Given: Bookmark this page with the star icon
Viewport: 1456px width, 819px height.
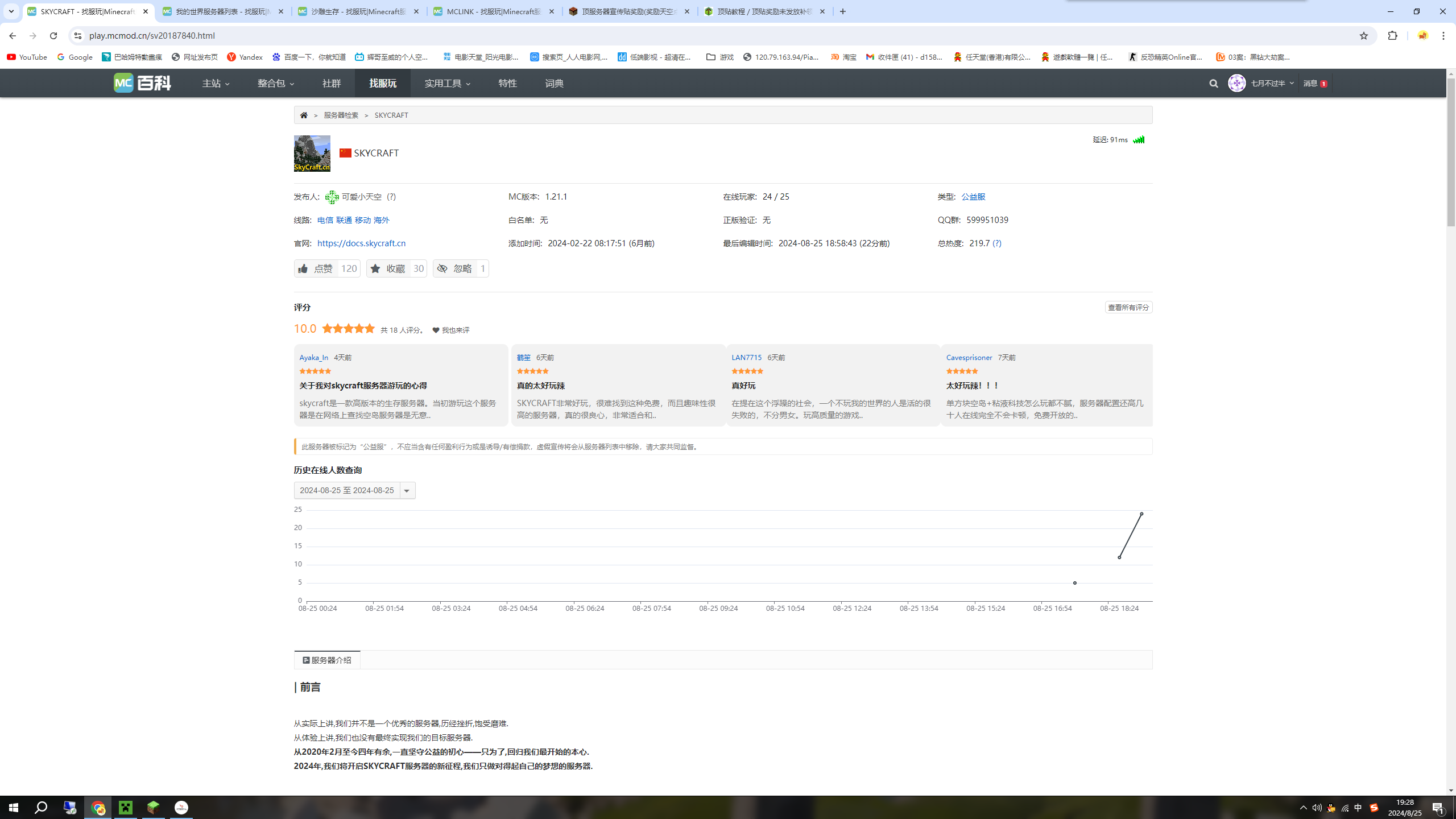Looking at the screenshot, I should [x=1364, y=36].
